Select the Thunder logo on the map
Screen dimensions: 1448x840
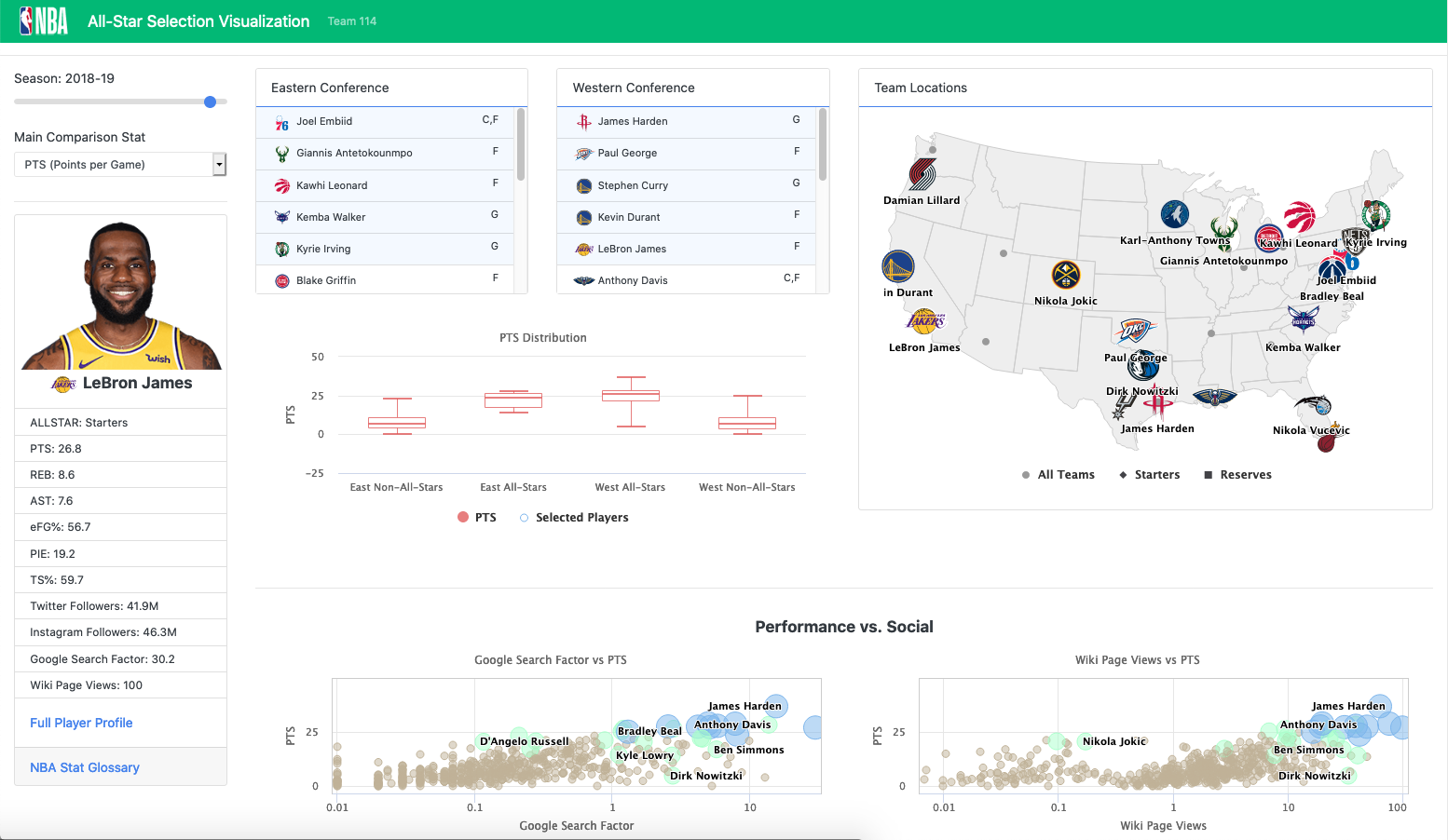1135,331
